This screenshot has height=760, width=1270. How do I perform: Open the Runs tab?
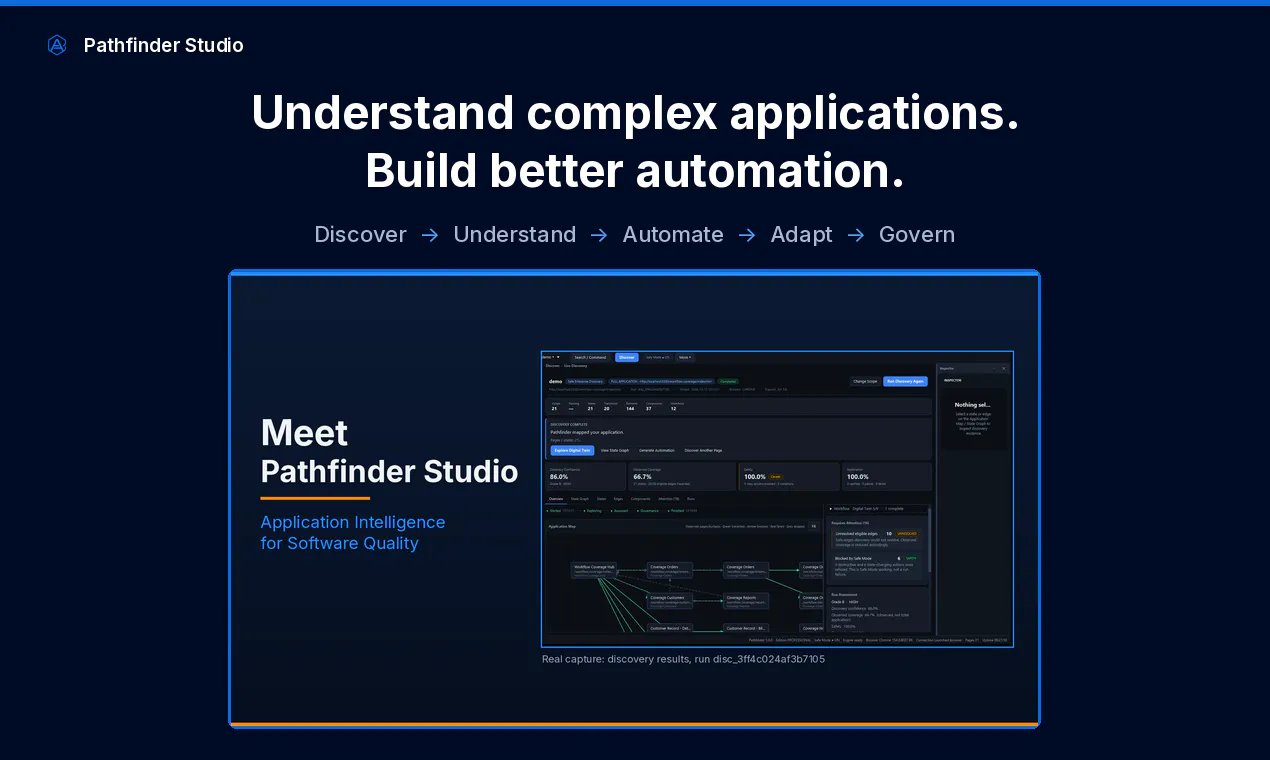pos(691,498)
